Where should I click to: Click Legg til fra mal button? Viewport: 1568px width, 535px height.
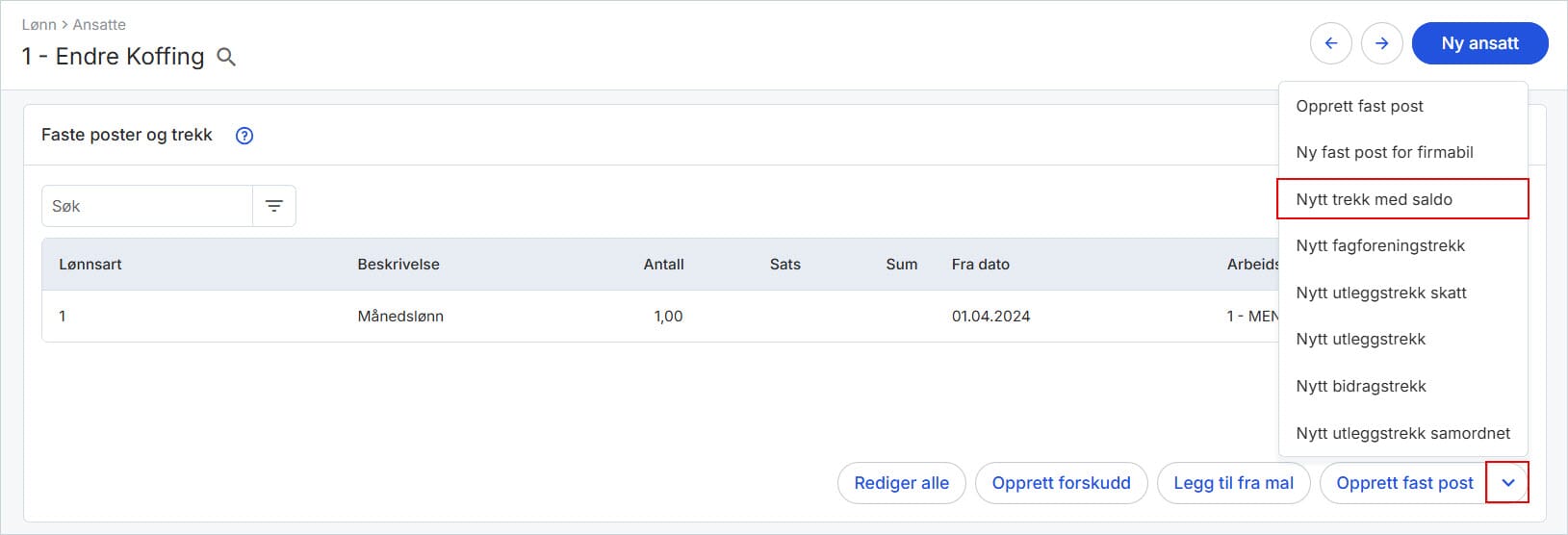[1233, 483]
